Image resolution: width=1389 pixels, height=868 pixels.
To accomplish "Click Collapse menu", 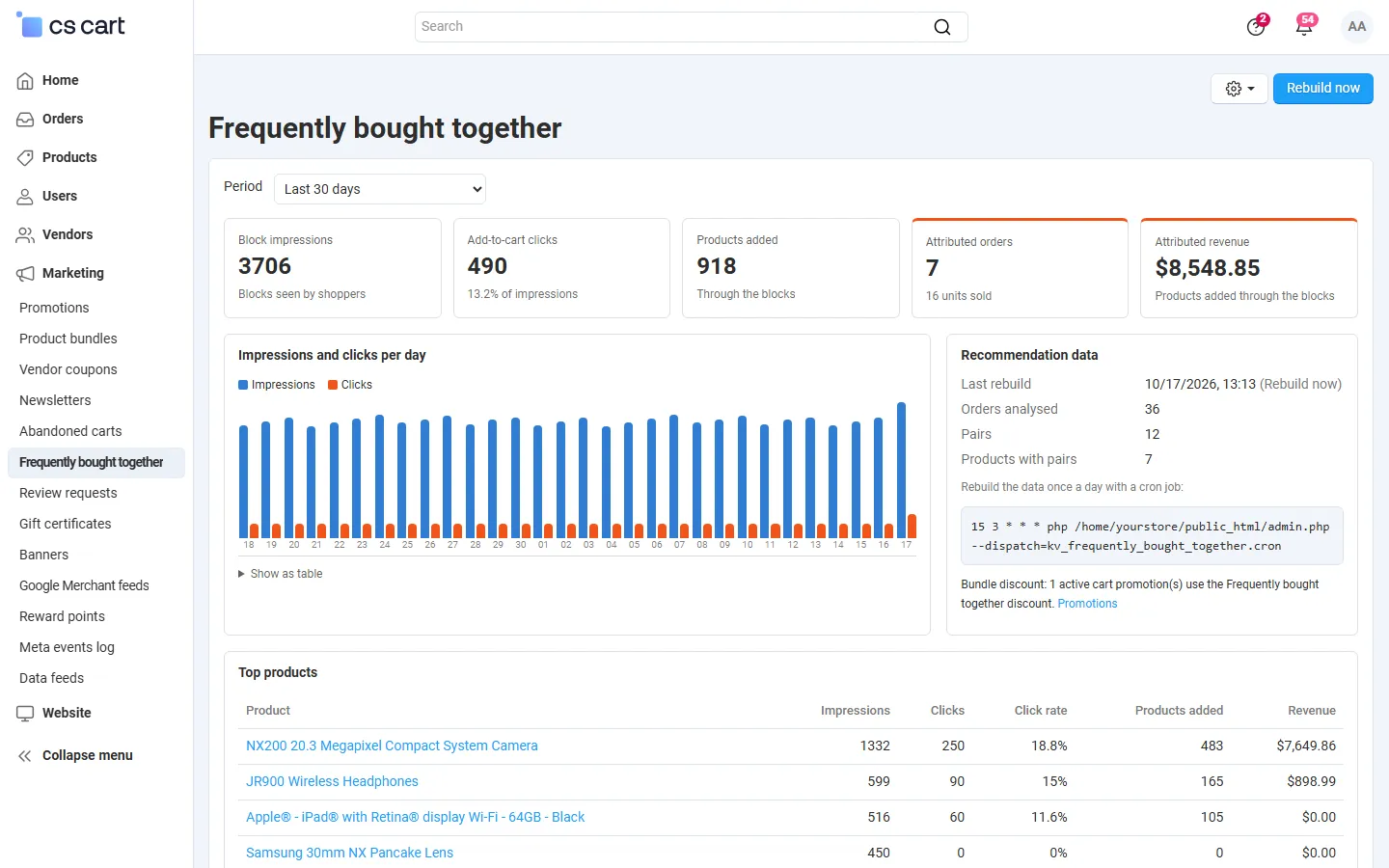I will coord(87,755).
